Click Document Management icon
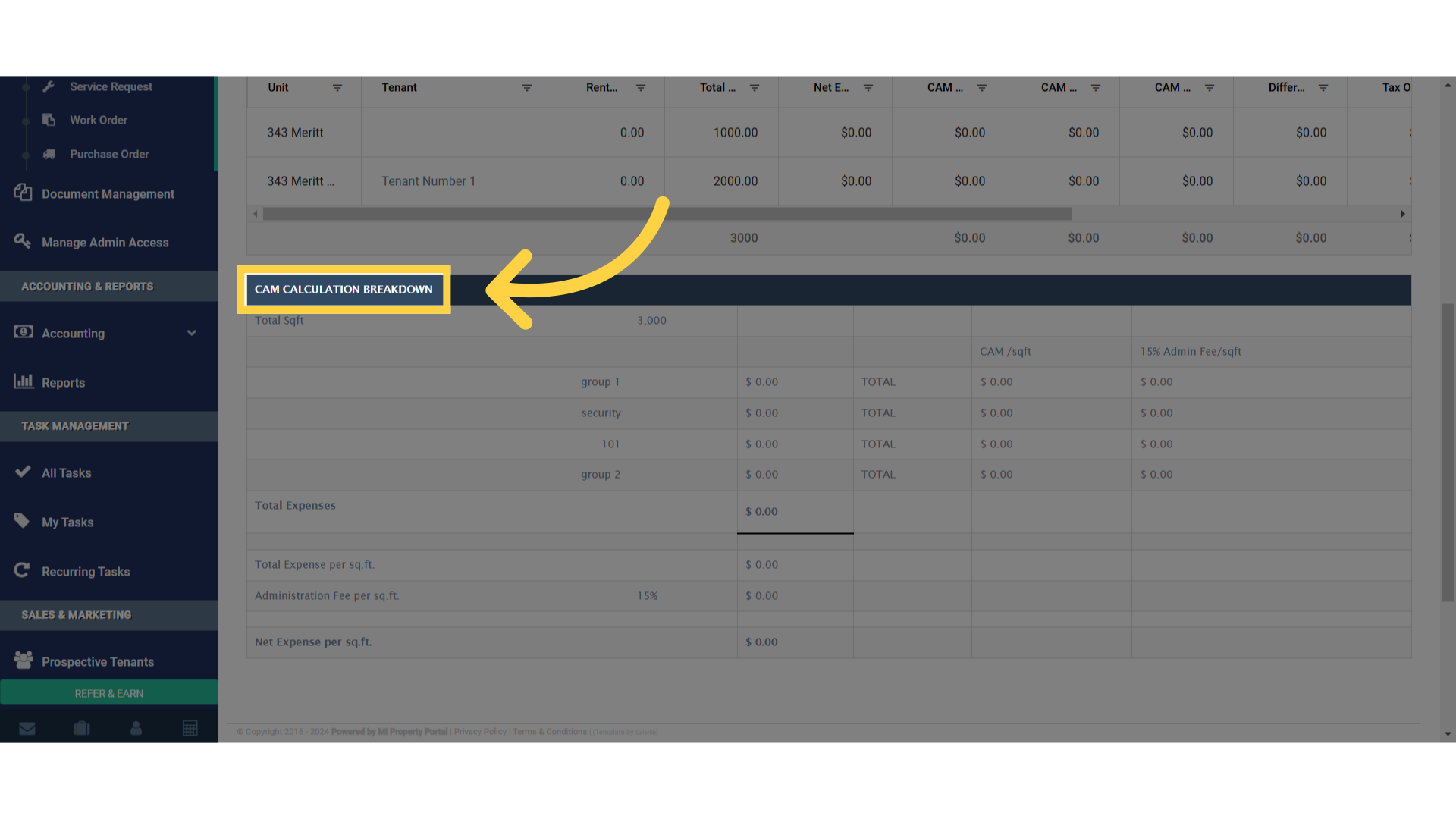This screenshot has width=1456, height=819. pyautogui.click(x=23, y=193)
